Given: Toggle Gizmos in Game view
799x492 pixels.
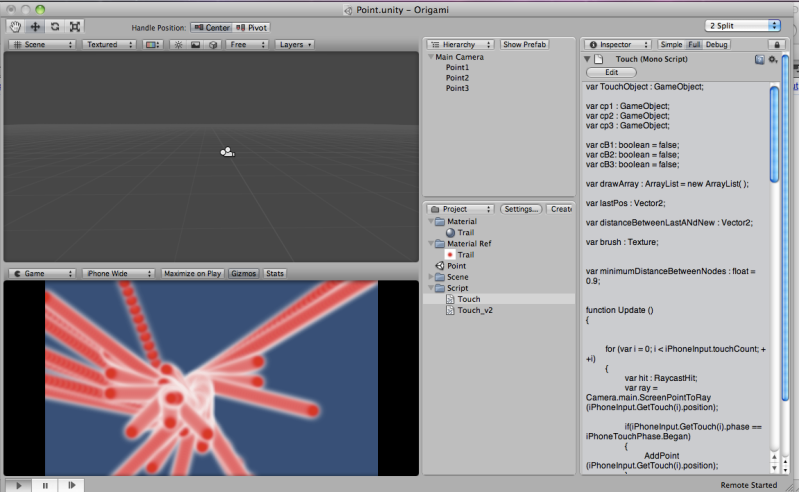Looking at the screenshot, I should 243,273.
